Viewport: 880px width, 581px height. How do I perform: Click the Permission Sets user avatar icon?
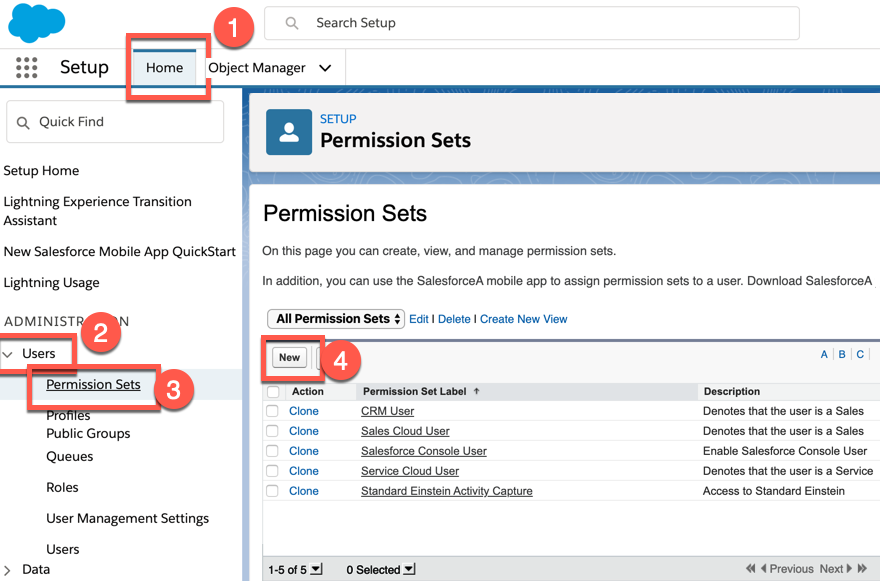tap(289, 132)
